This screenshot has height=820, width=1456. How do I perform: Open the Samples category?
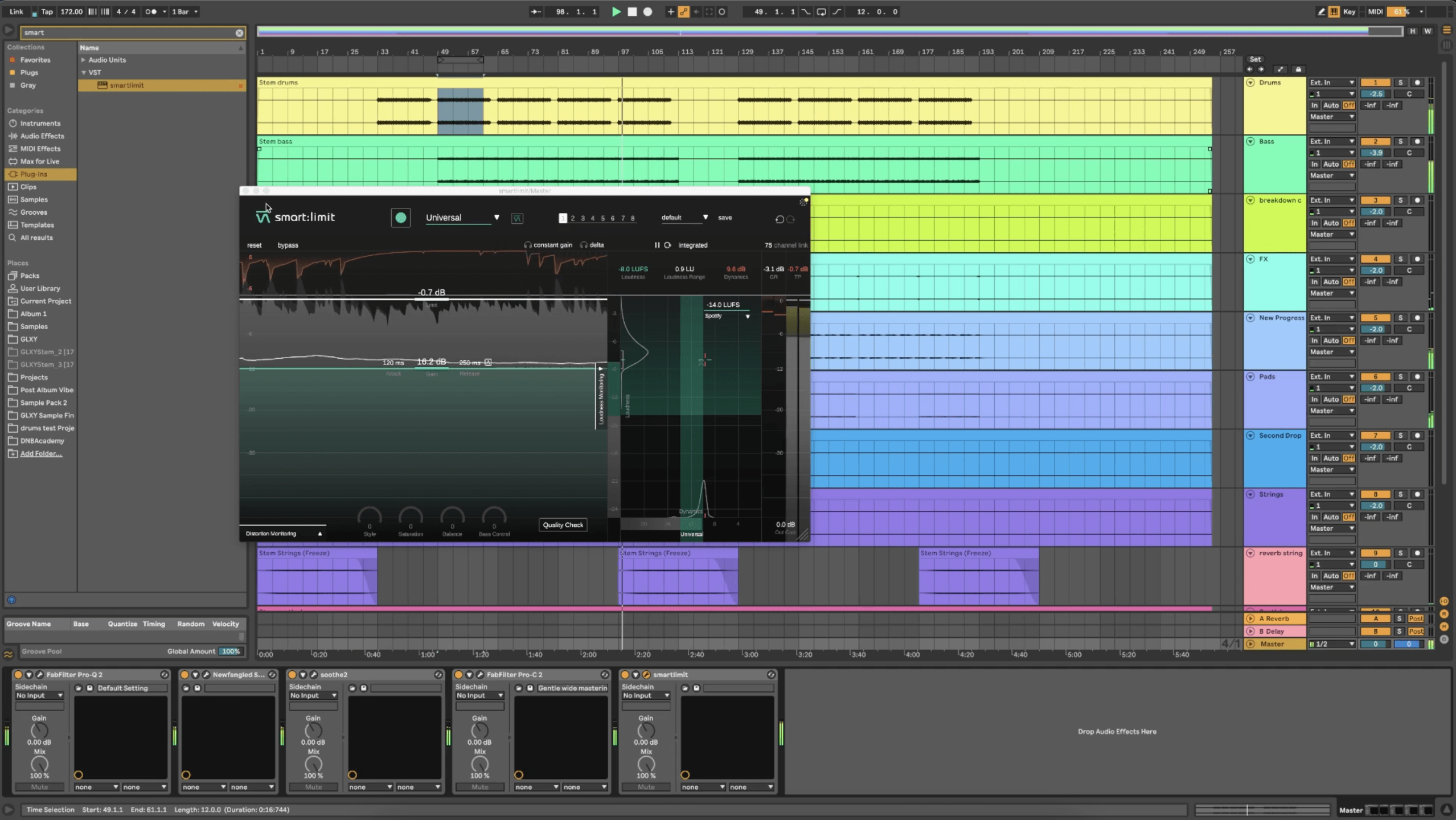[34, 200]
